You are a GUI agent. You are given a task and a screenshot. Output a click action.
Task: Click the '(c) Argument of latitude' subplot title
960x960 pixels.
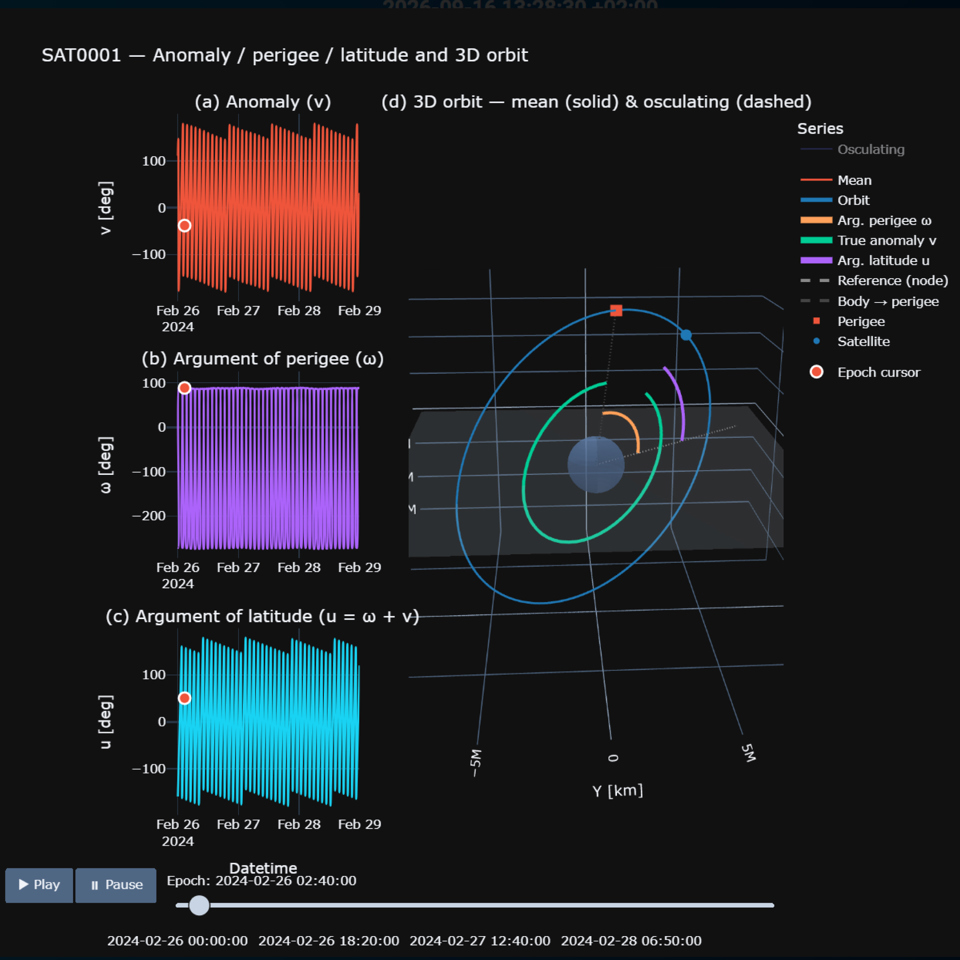pos(262,616)
